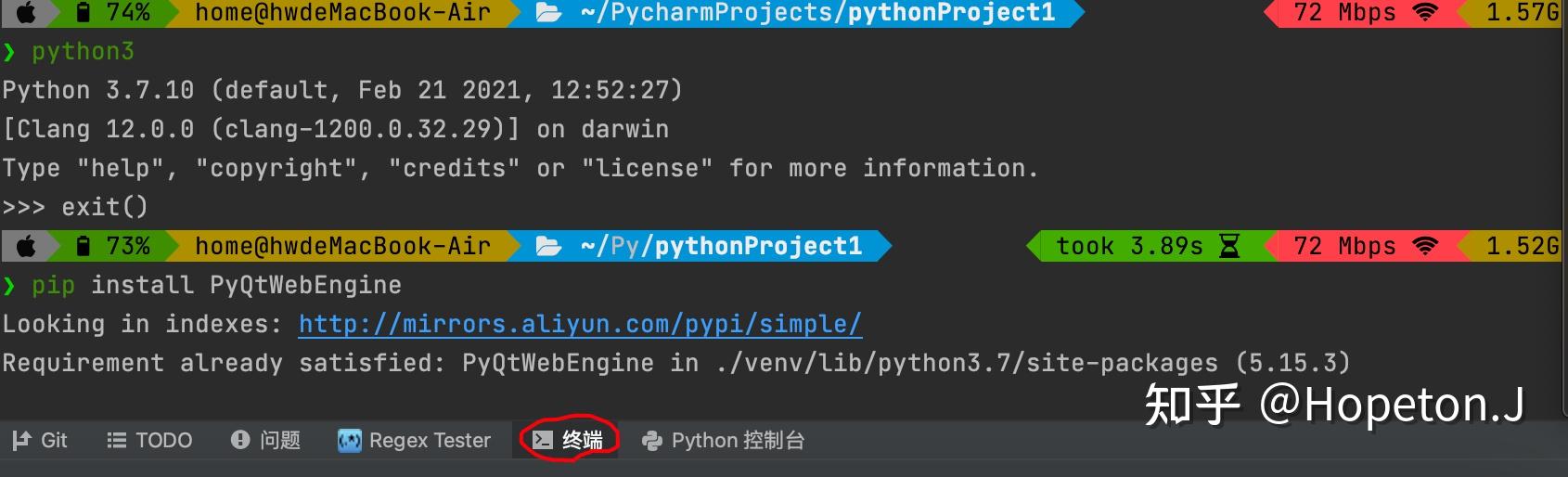Click the Git branch icon
The height and width of the screenshot is (477, 1568).
(x=21, y=441)
